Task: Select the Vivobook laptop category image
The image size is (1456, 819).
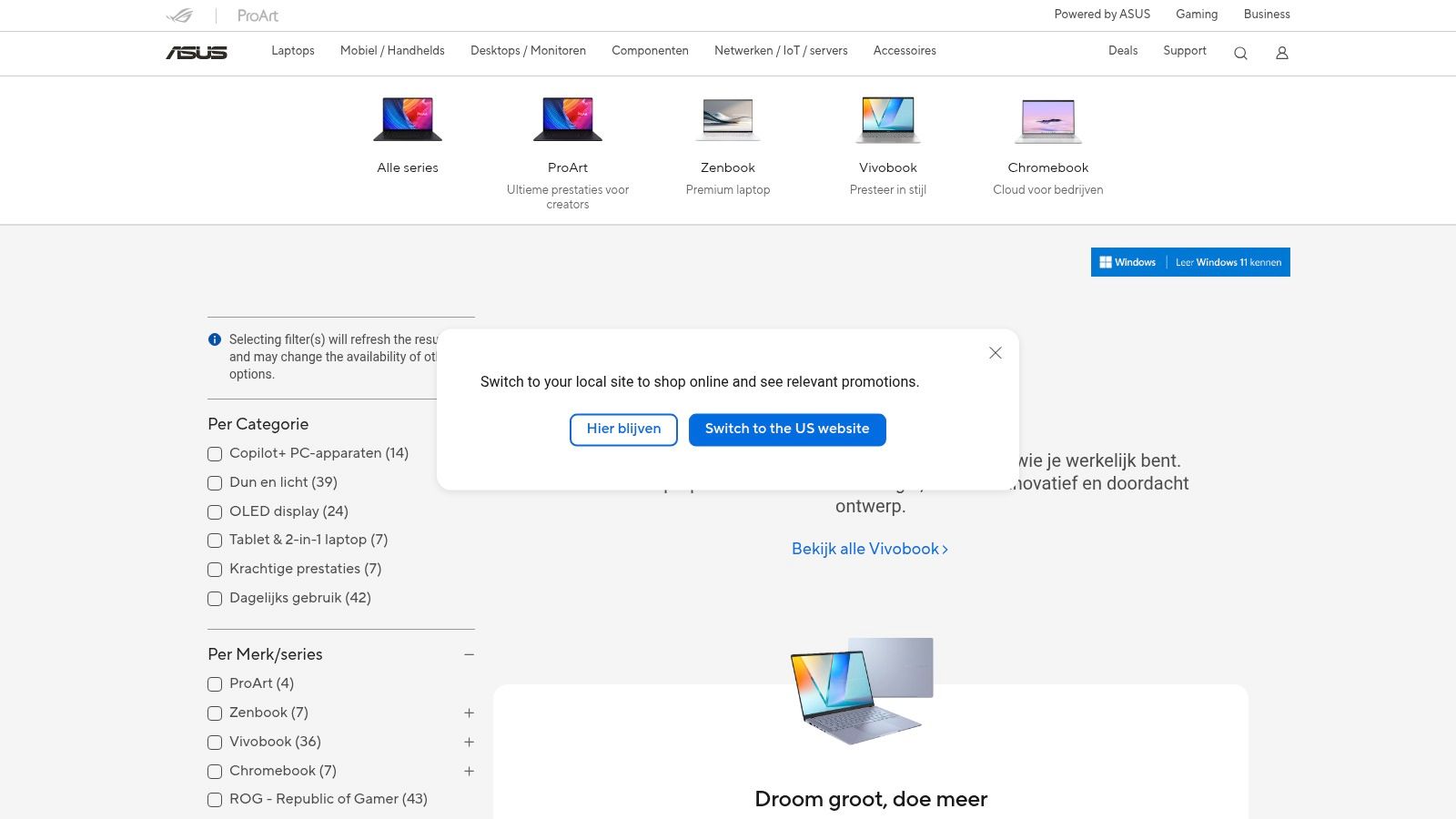Action: [887, 118]
